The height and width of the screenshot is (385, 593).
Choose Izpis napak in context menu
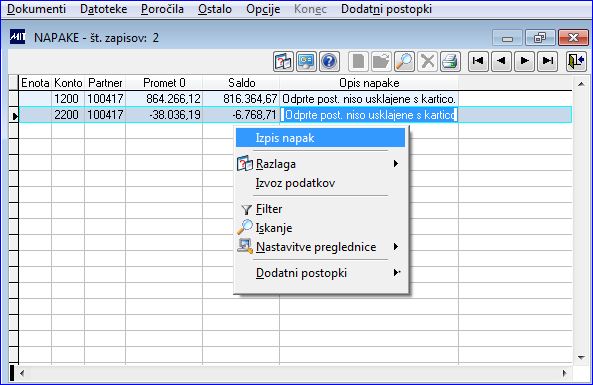point(320,138)
